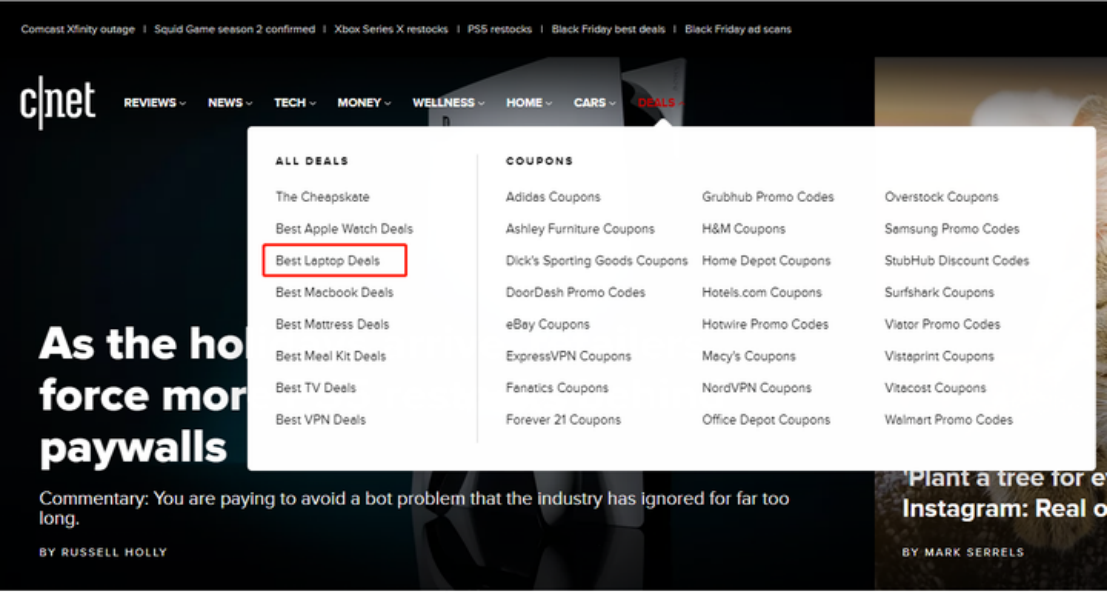Select Best VPN Deals

click(321, 420)
